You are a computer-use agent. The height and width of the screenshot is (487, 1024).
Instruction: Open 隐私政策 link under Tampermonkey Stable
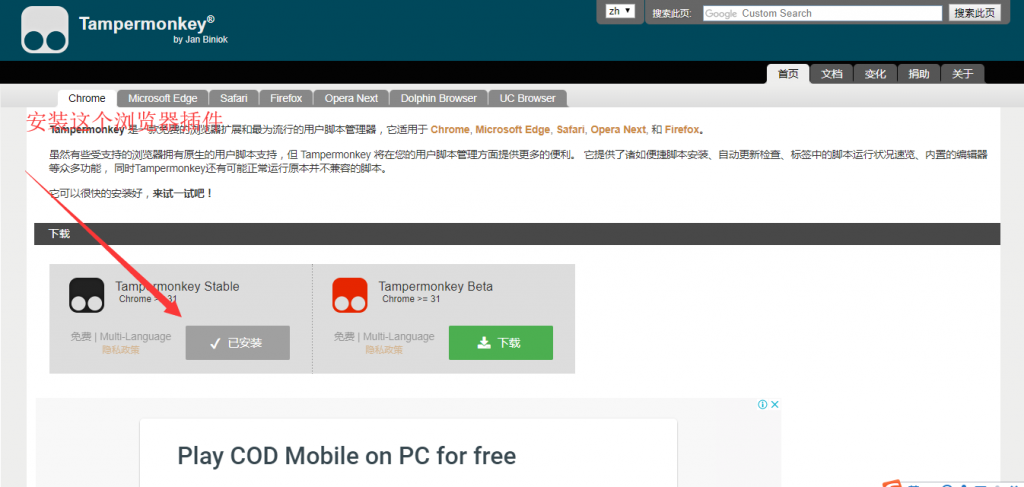121,350
